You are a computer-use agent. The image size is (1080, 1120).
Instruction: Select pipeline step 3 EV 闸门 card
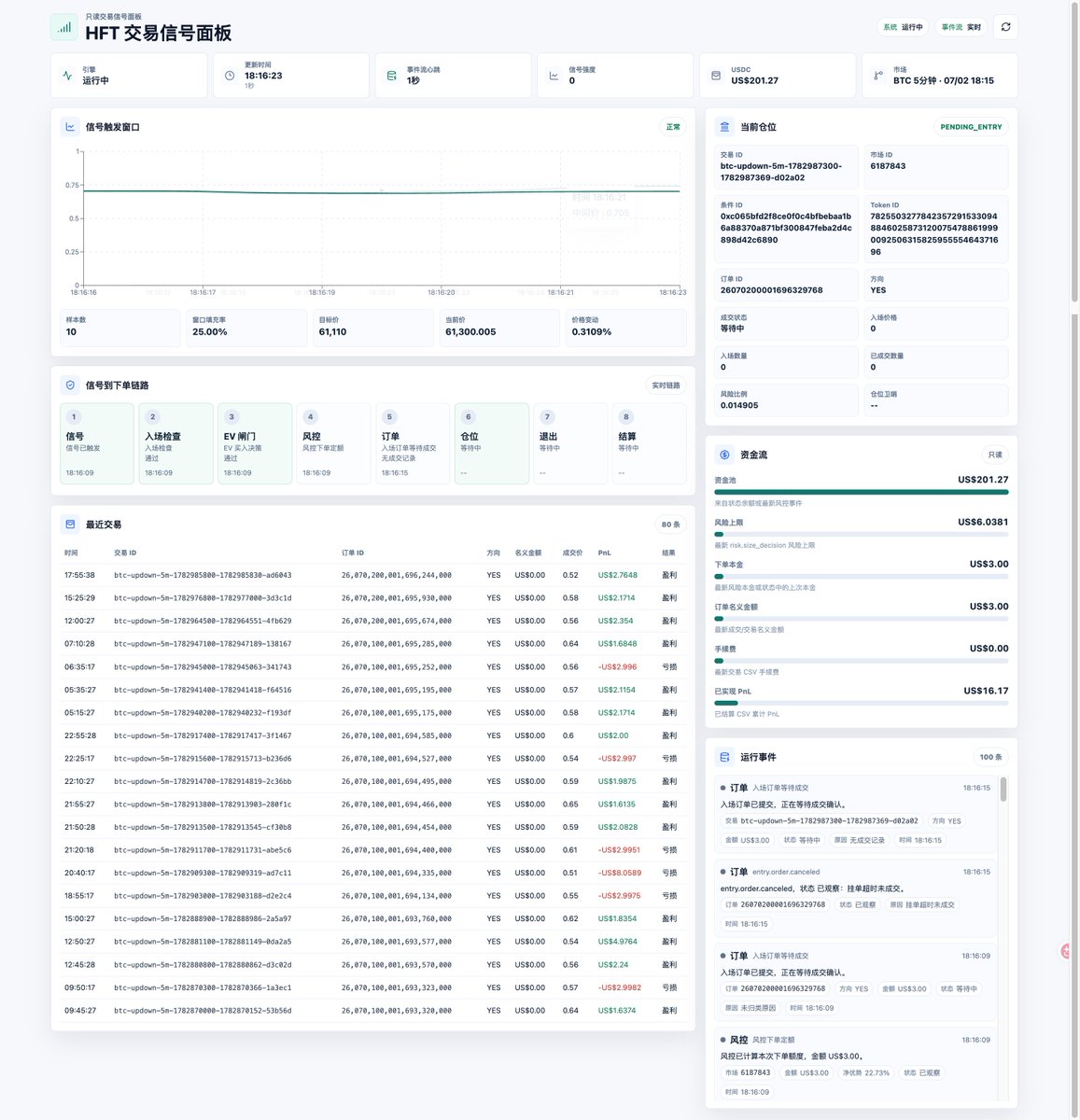[x=255, y=443]
